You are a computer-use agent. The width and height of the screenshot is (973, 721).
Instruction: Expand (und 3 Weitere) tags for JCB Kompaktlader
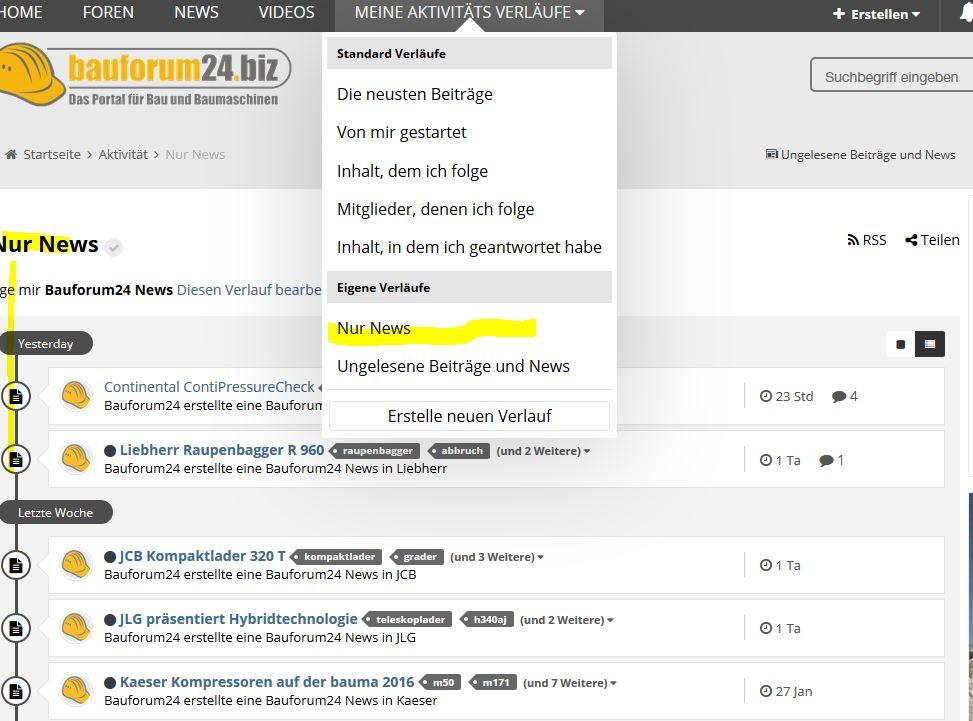(497, 557)
